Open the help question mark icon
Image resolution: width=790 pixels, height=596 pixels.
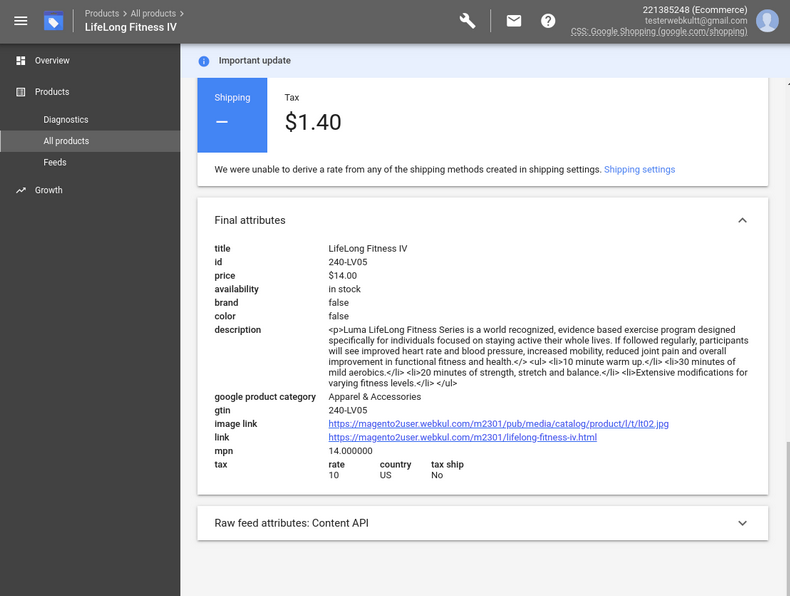pyautogui.click(x=548, y=21)
